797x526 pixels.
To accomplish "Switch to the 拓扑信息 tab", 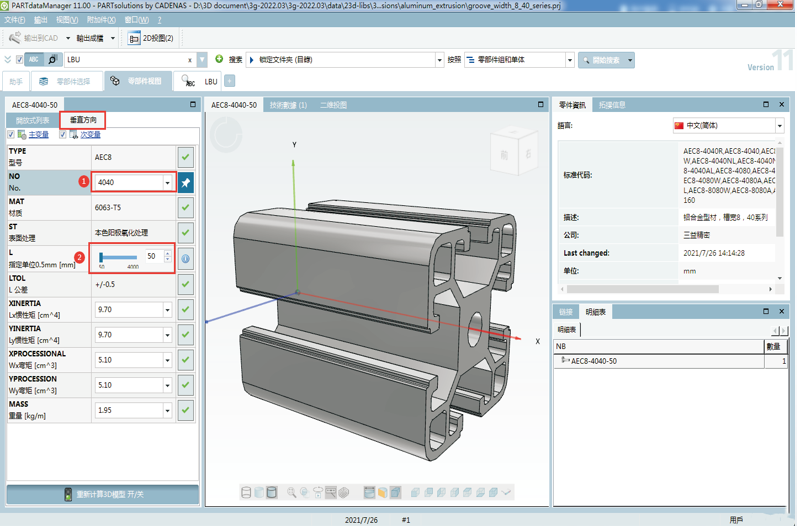I will [611, 105].
